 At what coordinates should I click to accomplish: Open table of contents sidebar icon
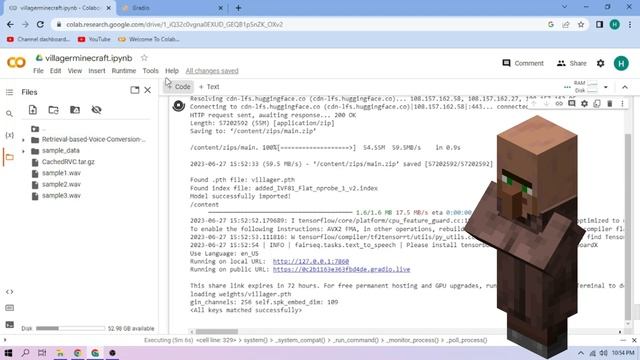pyautogui.click(x=9, y=92)
